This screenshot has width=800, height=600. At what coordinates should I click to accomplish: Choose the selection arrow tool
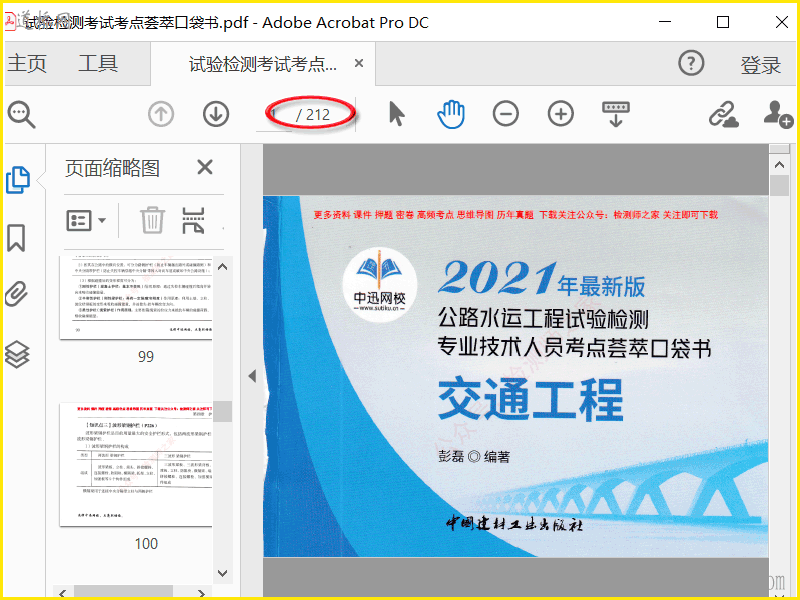point(396,114)
